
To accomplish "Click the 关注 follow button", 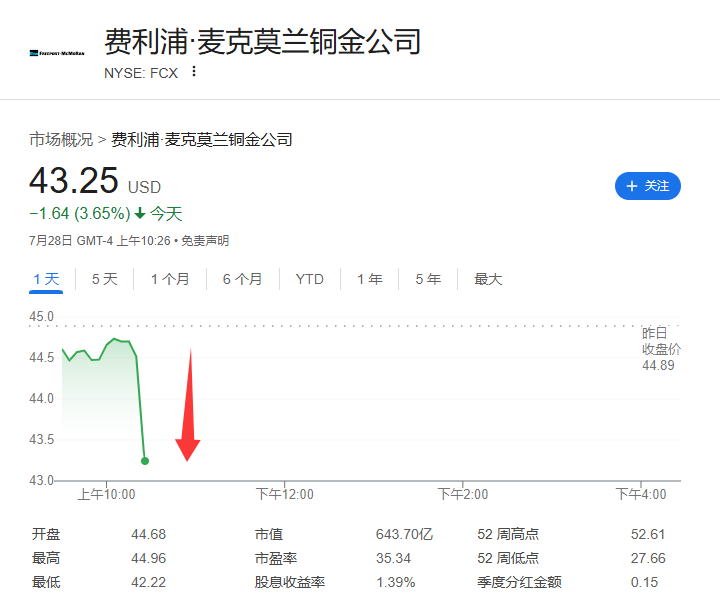I will [647, 186].
